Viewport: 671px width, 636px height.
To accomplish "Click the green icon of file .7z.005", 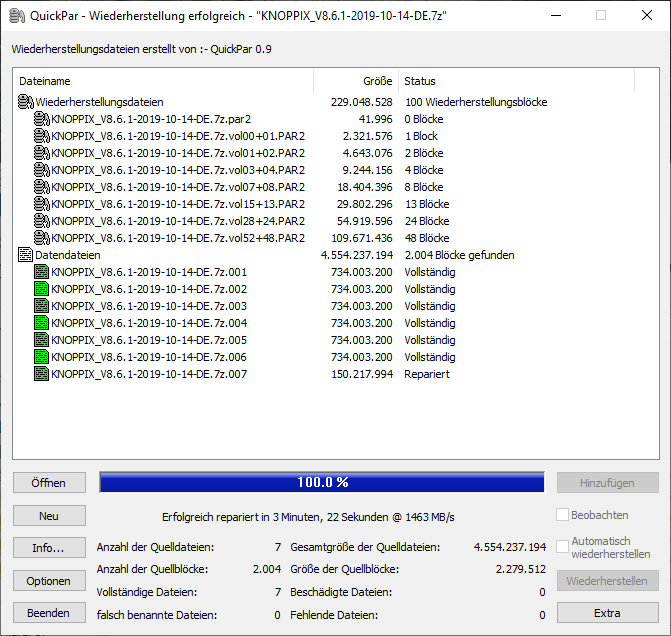I will coord(42,340).
